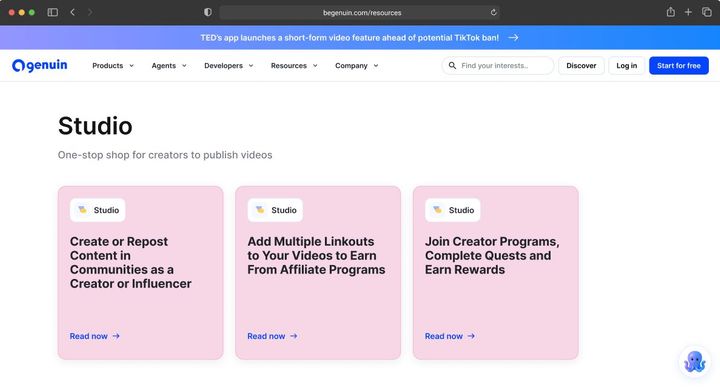
Task: Open Create or Repost Content in Communities title
Action: tap(130, 263)
